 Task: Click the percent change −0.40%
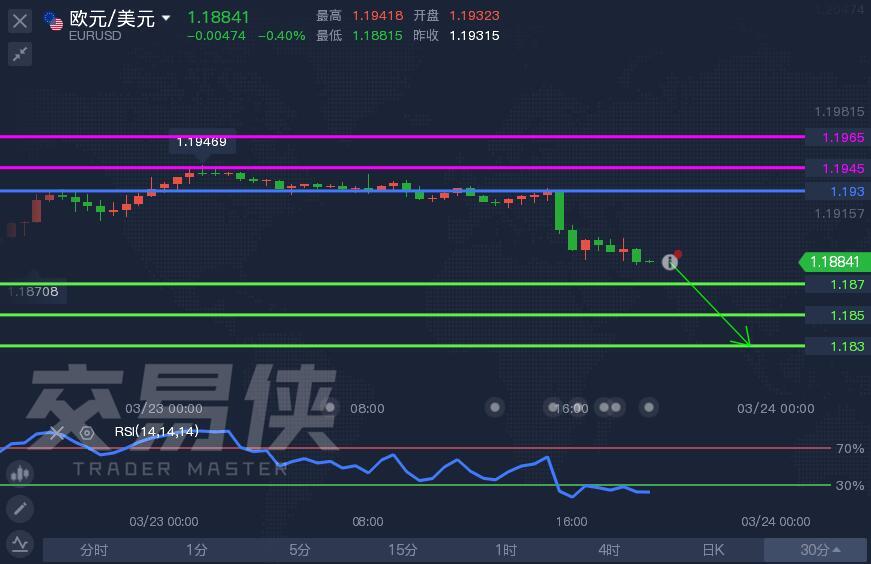[282, 36]
